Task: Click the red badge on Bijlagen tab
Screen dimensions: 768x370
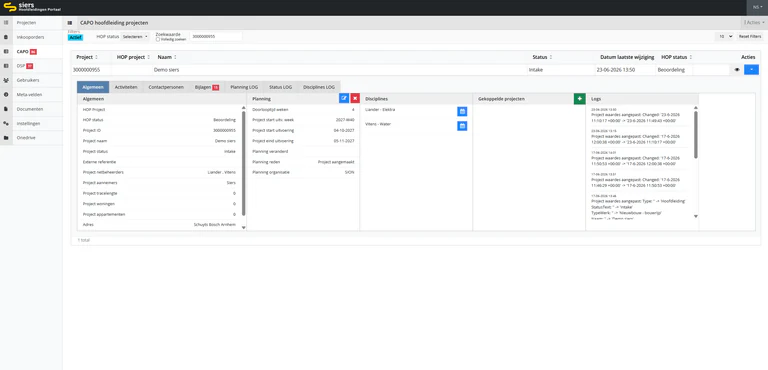Action: click(216, 87)
